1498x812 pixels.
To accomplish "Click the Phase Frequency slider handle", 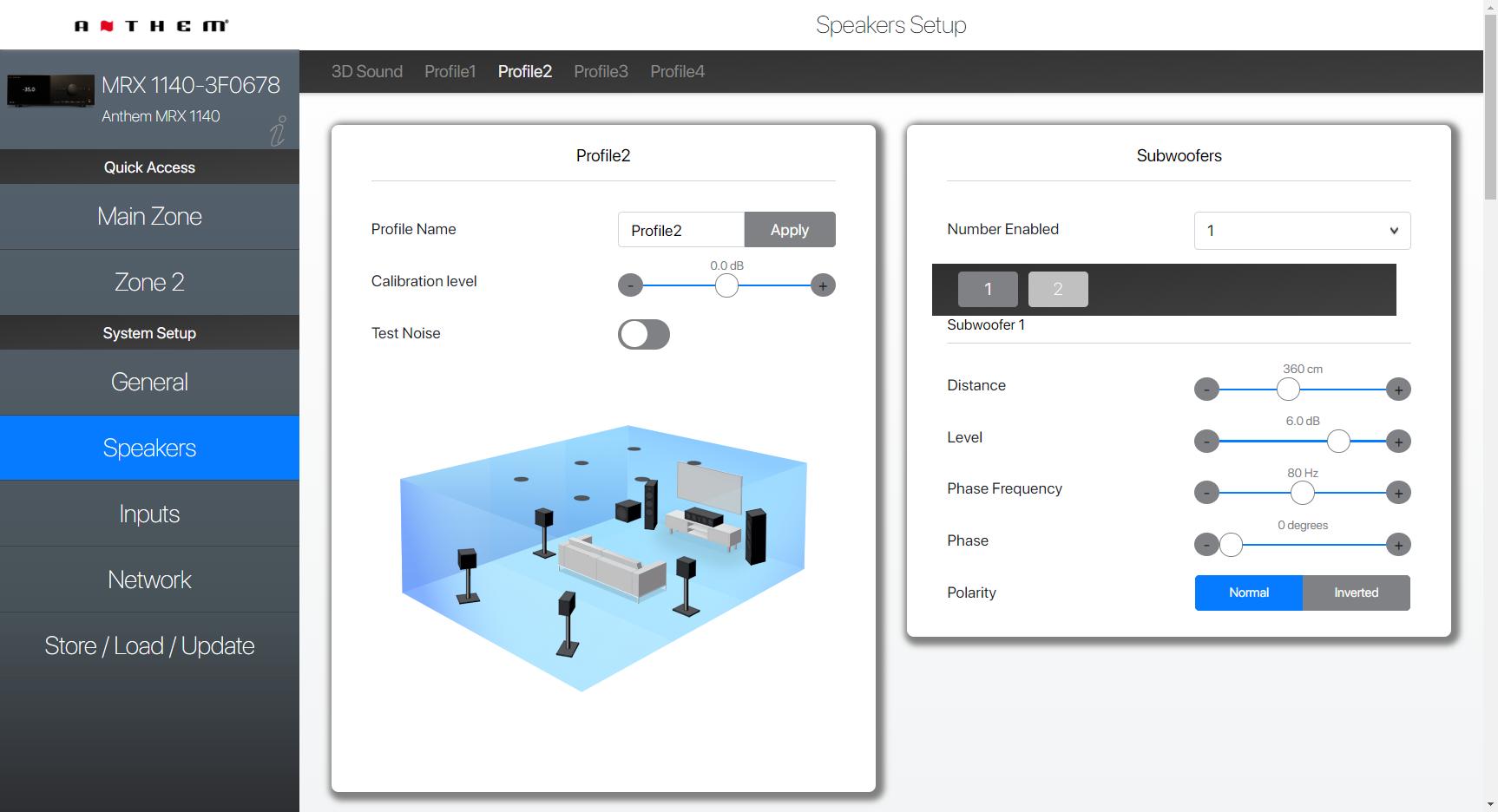I will point(1302,493).
